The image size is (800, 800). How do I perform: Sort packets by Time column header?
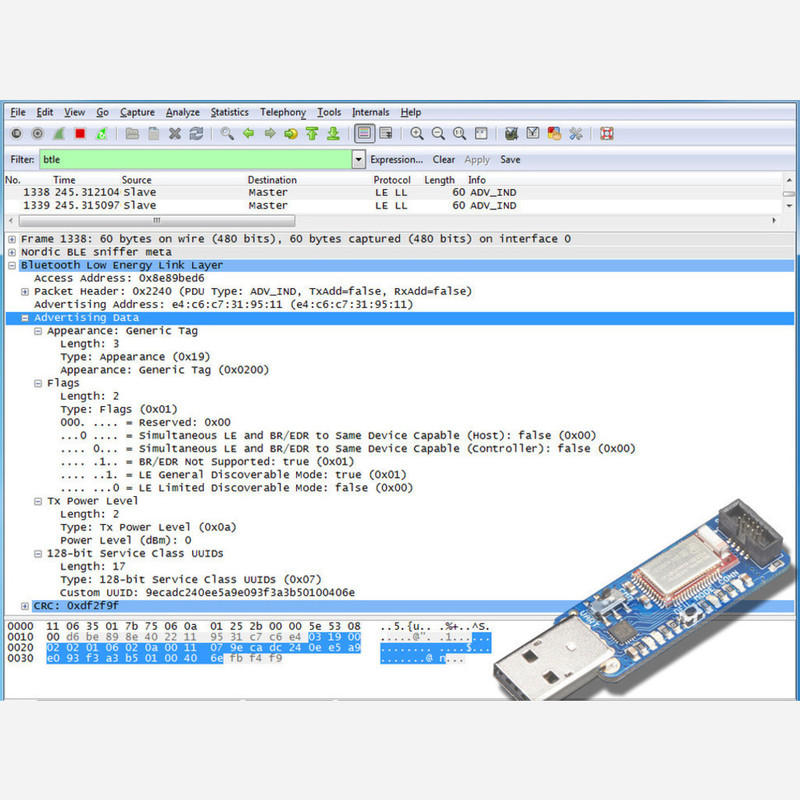tap(64, 180)
